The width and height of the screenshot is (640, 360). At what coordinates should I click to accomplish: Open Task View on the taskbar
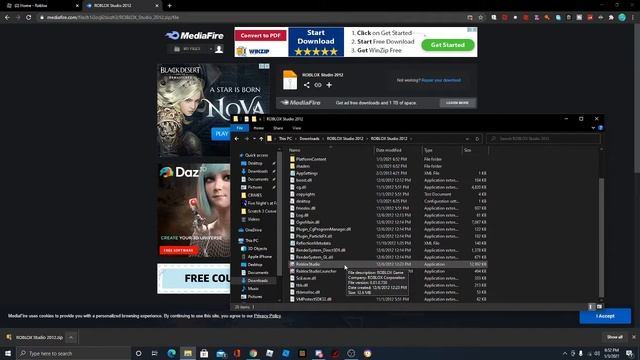tap(155, 353)
